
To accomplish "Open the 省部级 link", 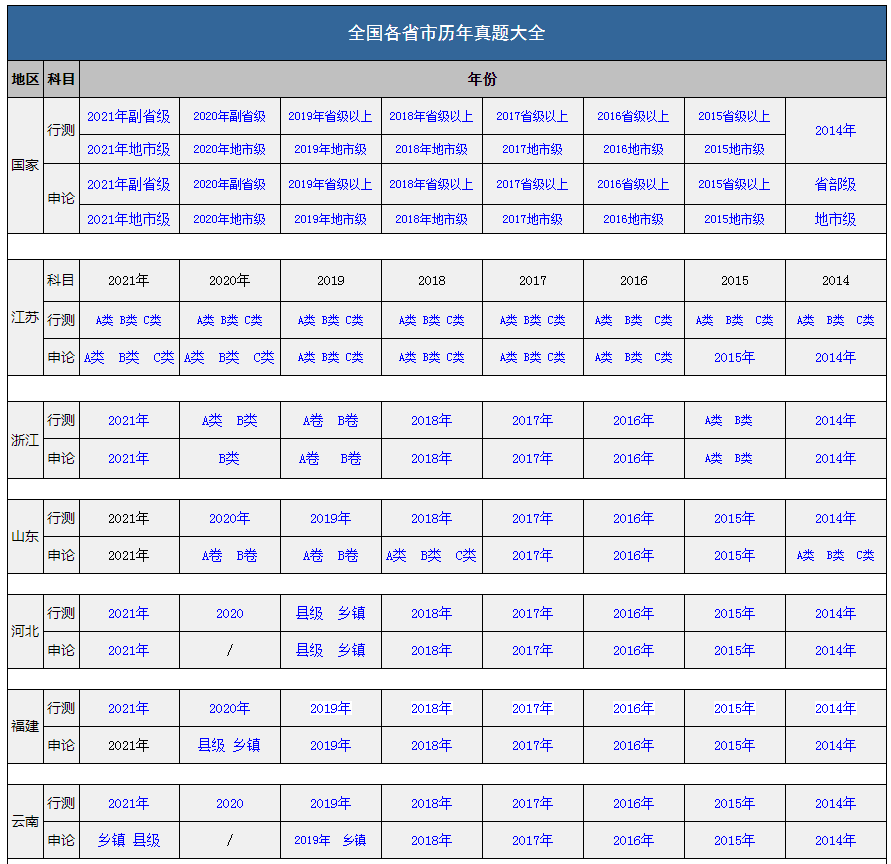I will [835, 184].
